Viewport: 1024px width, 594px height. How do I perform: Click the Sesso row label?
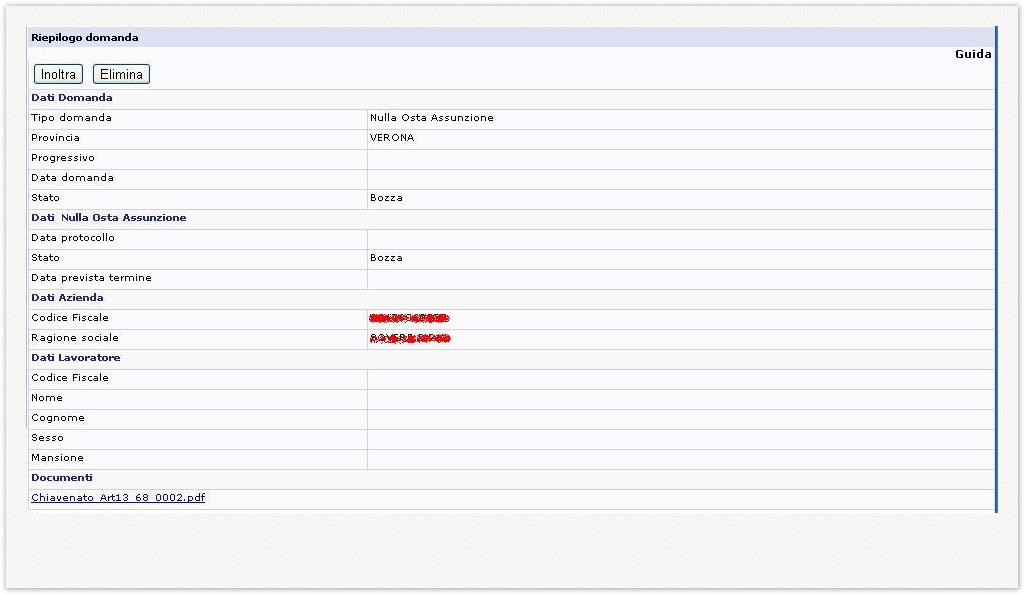[x=47, y=438]
